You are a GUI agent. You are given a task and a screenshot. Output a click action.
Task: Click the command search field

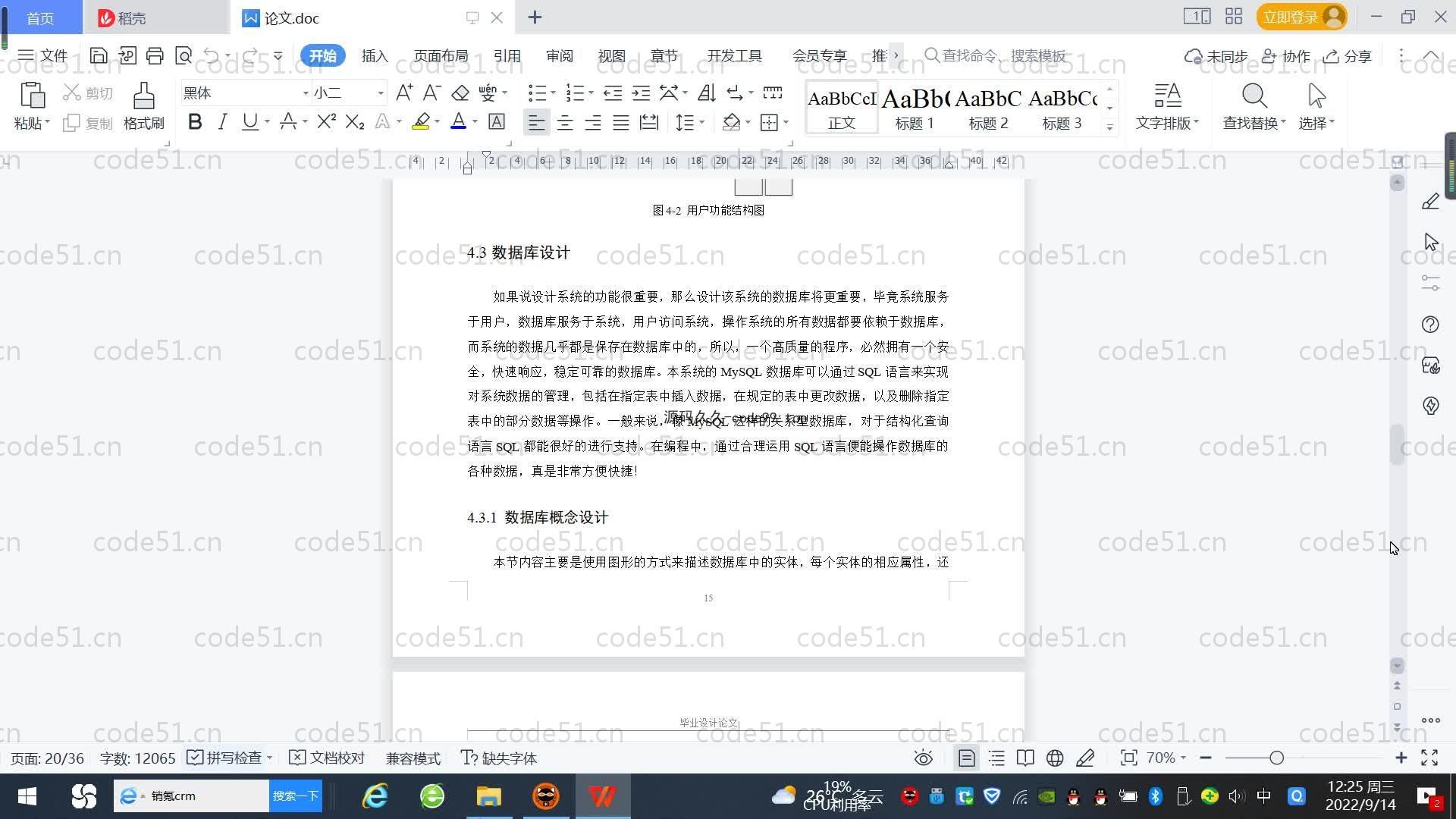point(995,55)
